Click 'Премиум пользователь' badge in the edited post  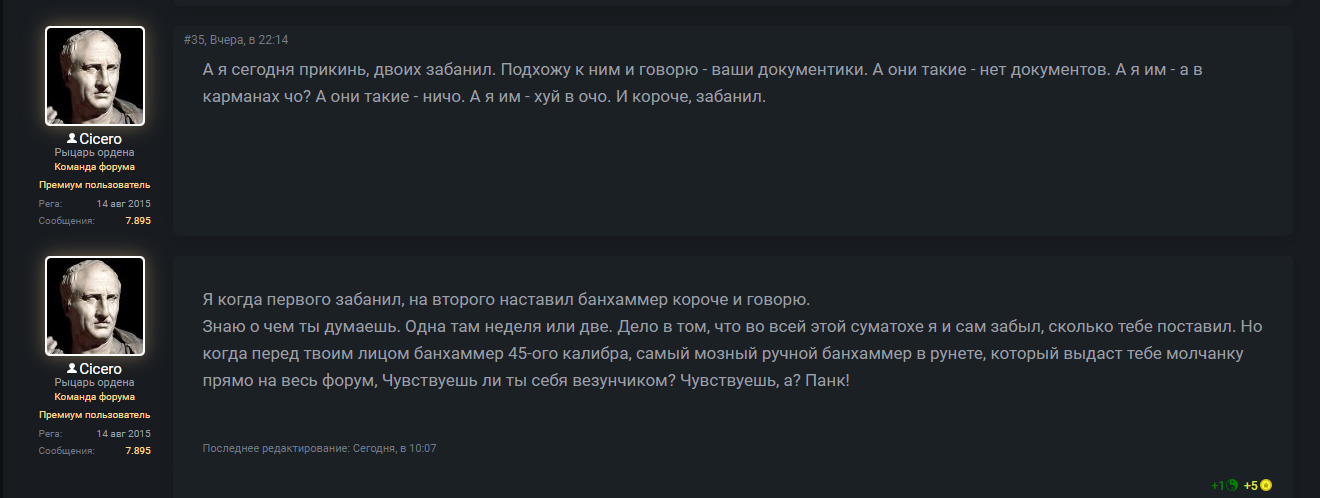(x=95, y=414)
